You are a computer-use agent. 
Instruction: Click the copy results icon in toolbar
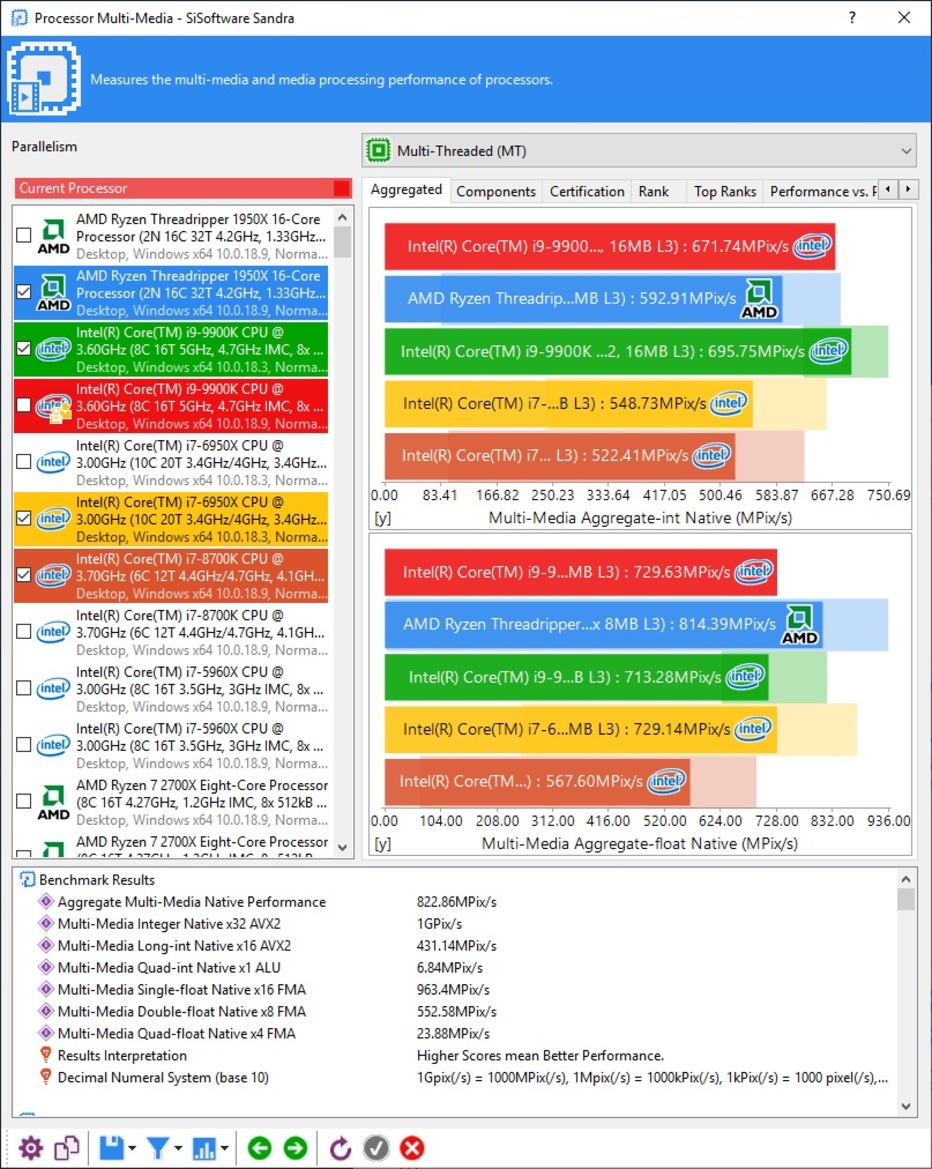66,1147
